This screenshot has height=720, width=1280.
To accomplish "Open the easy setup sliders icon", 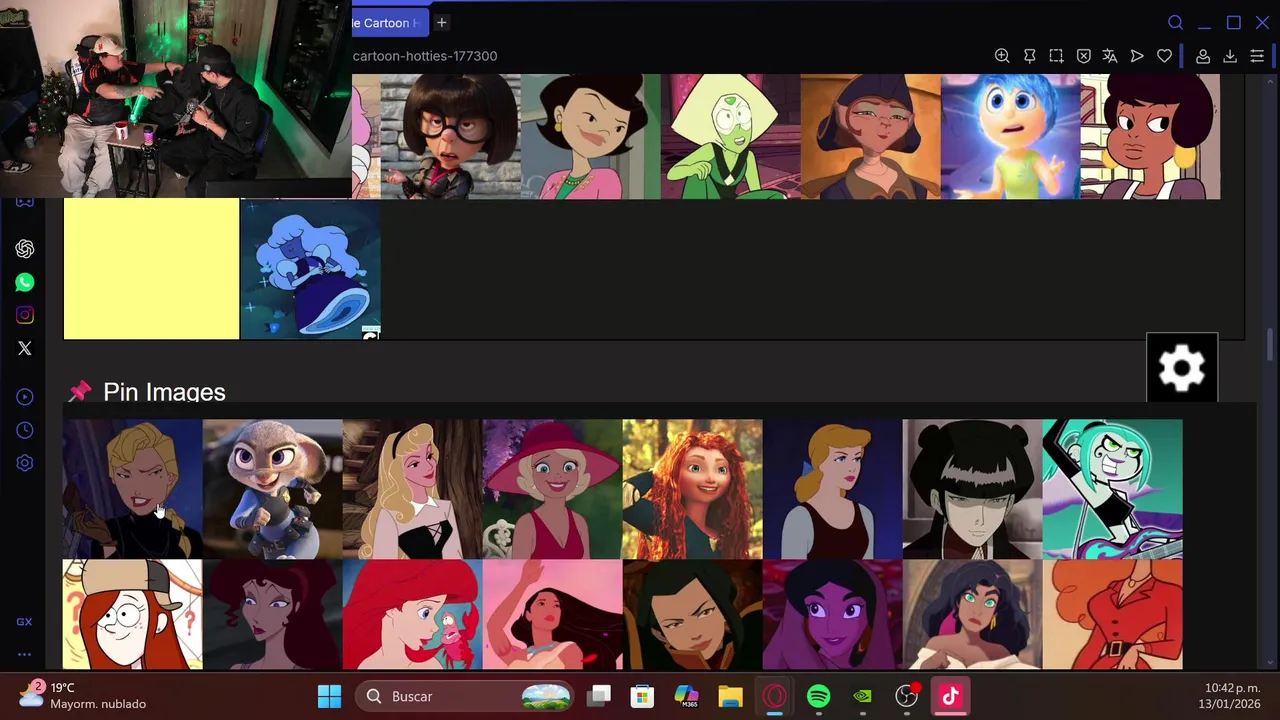I will (1257, 56).
